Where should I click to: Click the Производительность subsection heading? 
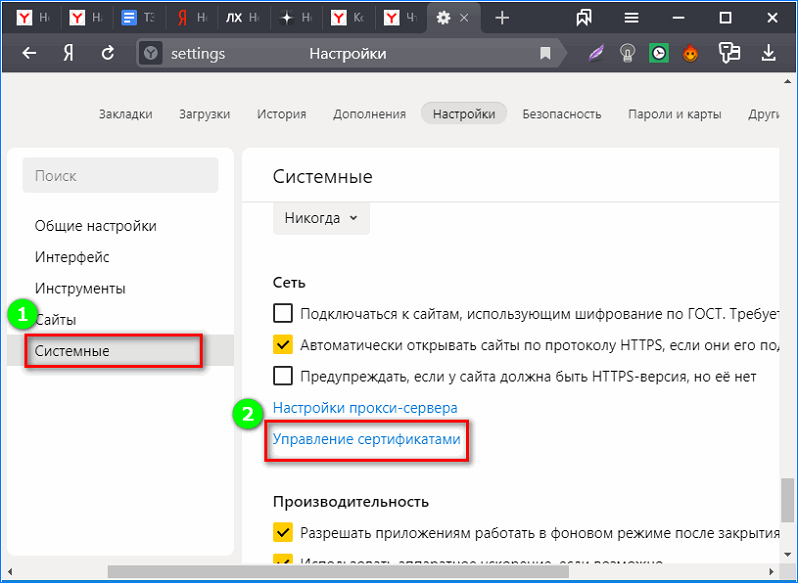pyautogui.click(x=351, y=502)
